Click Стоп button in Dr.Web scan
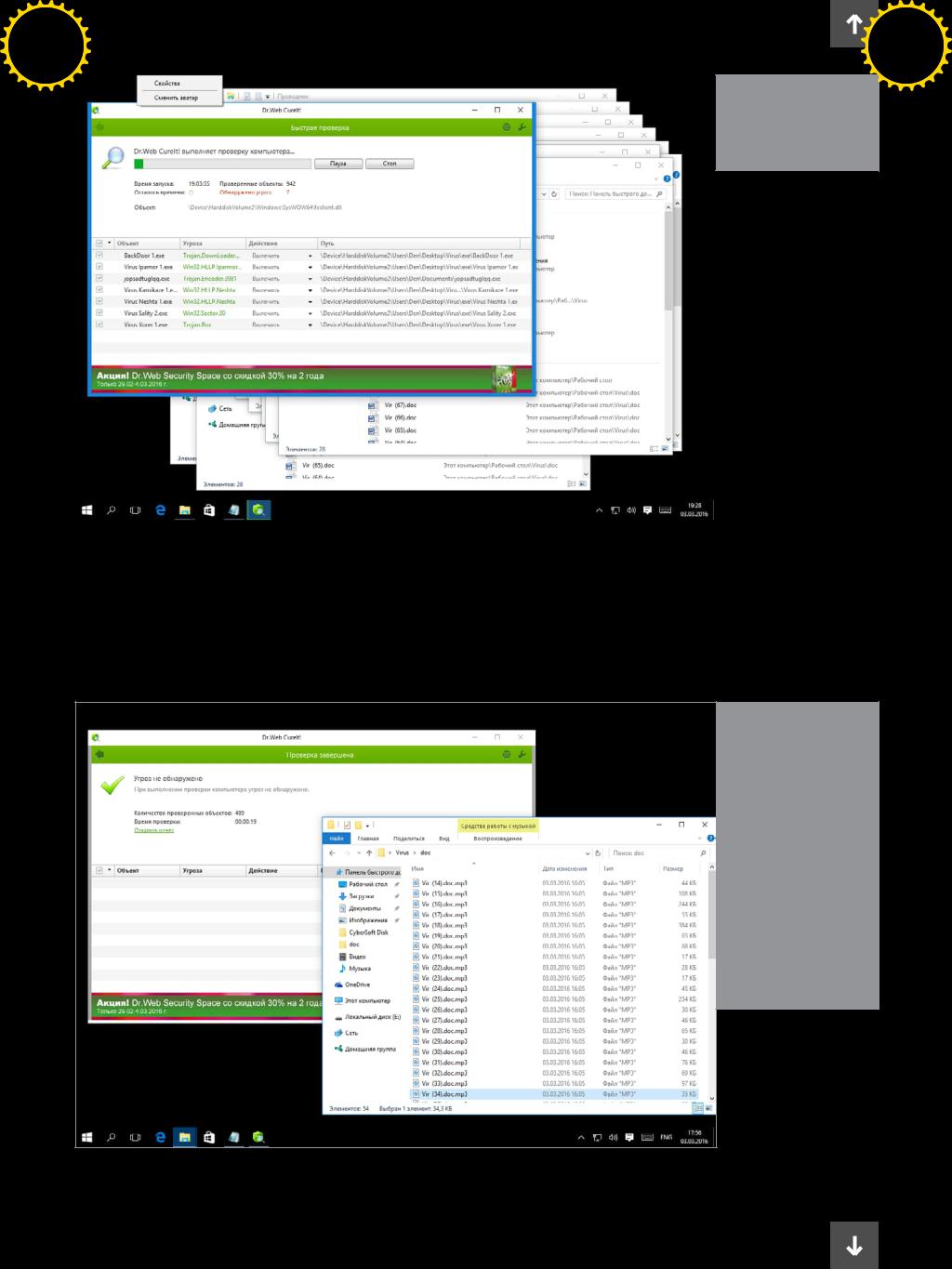The height and width of the screenshot is (1269, 952). 390,164
